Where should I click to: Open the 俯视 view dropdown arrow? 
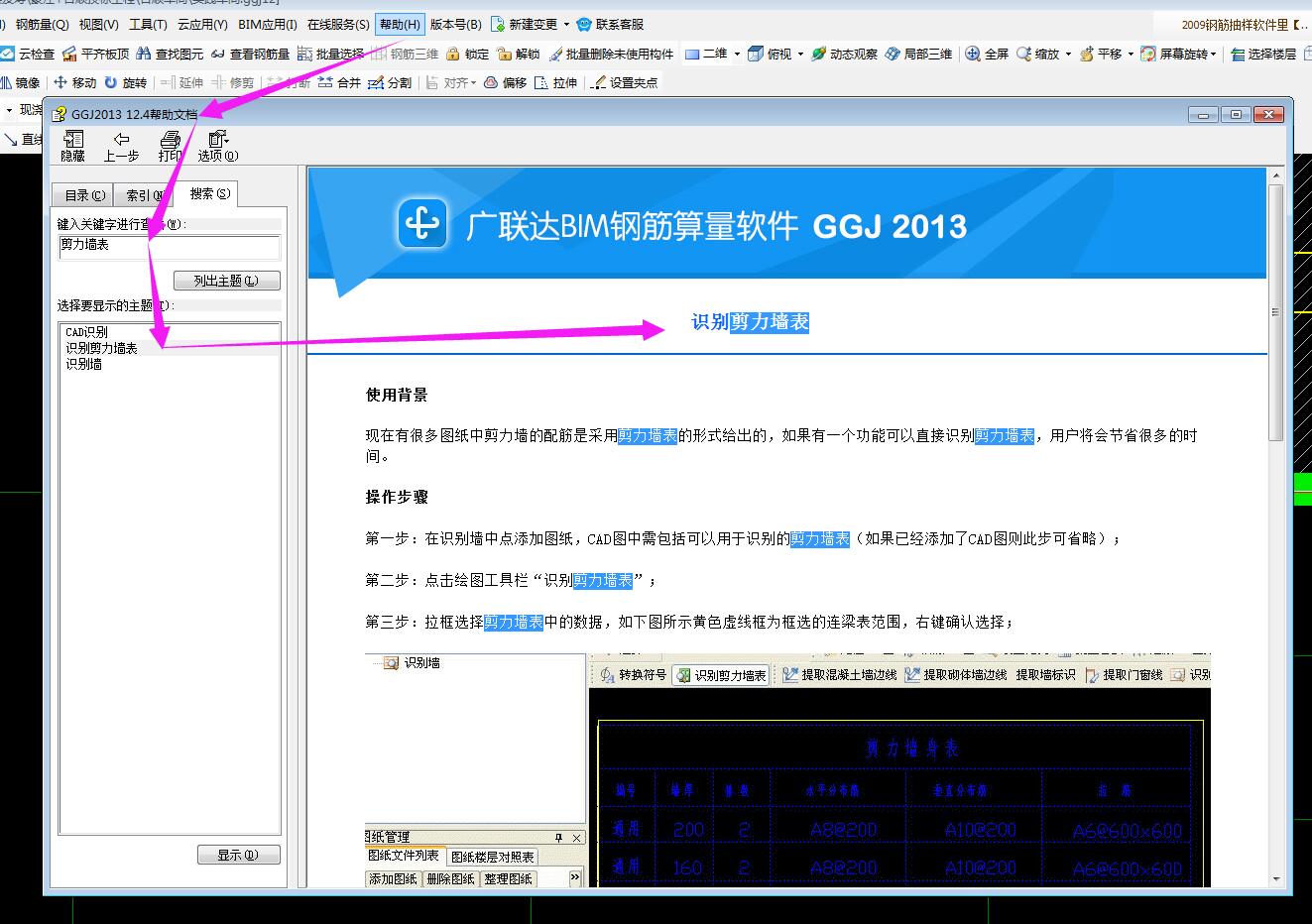point(800,55)
